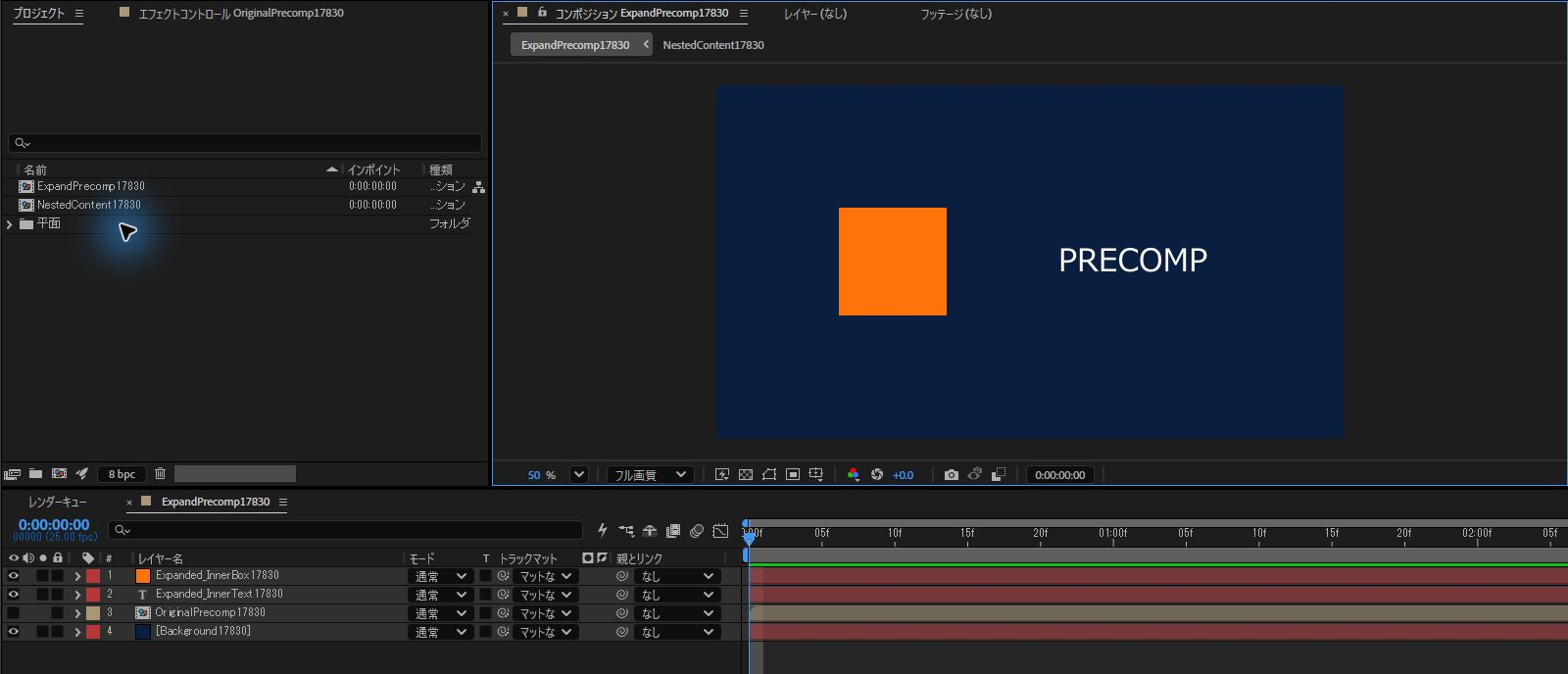The height and width of the screenshot is (674, 1568).
Task: Switch to the レンダーキュー tab
Action: click(x=57, y=502)
